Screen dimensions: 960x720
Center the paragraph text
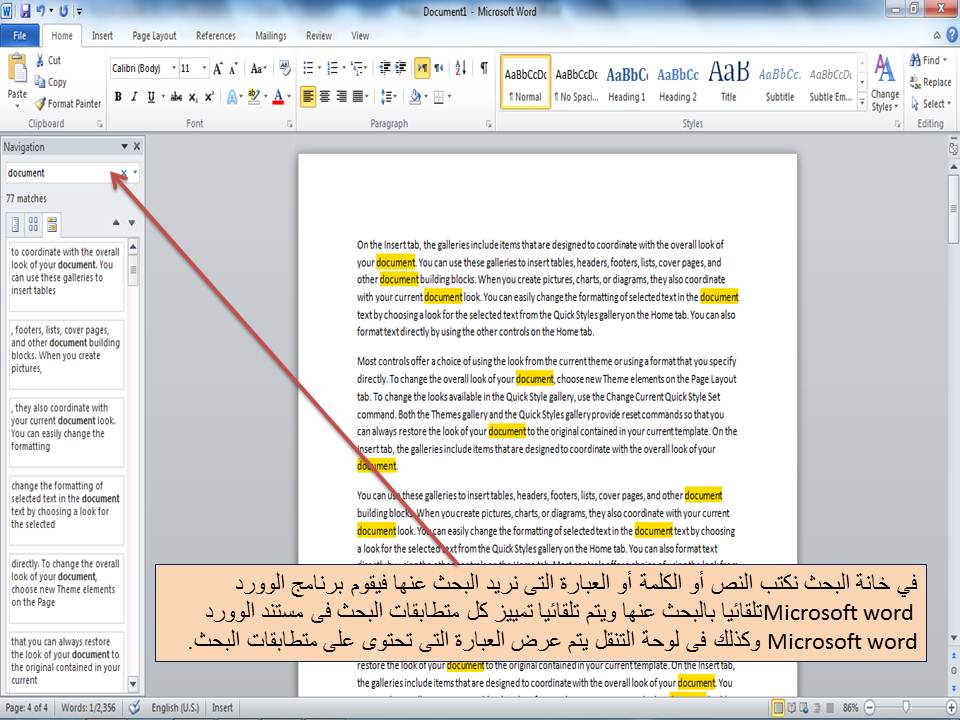pyautogui.click(x=324, y=97)
